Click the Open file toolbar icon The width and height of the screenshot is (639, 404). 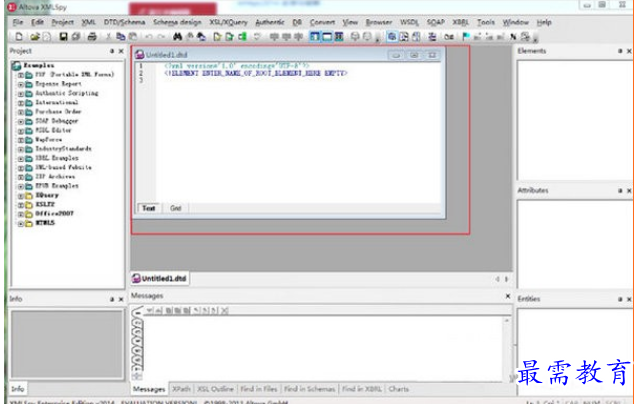coord(35,37)
